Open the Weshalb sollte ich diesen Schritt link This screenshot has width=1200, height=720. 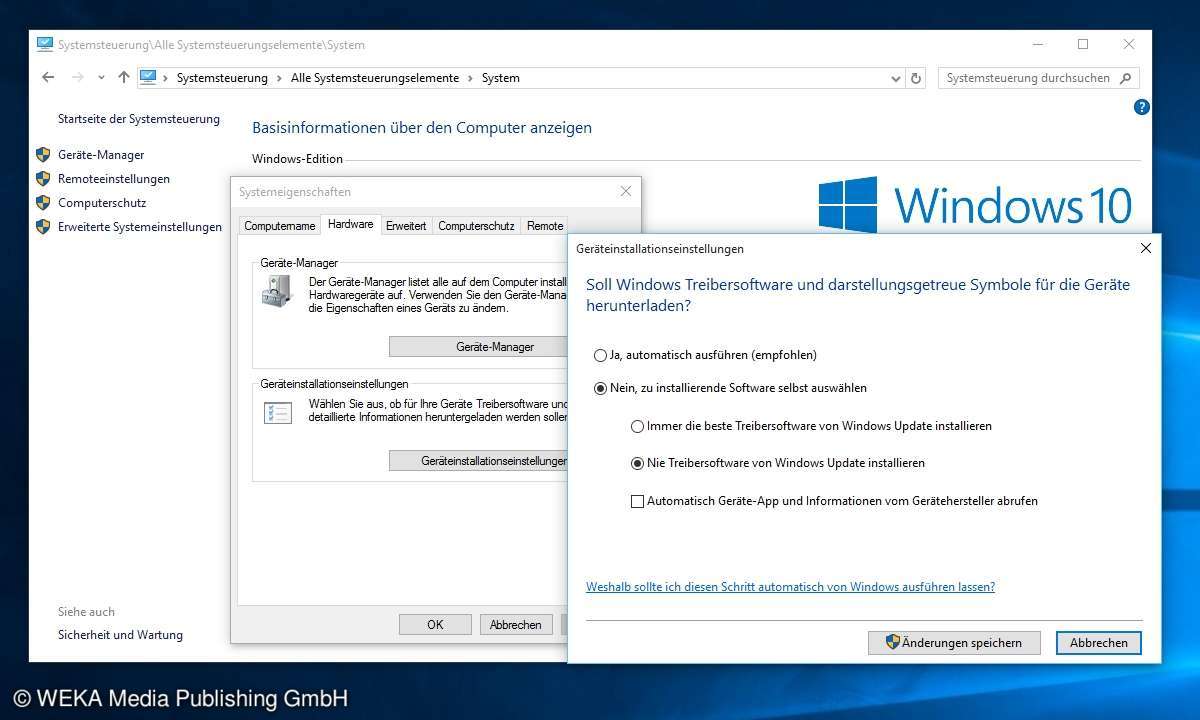(790, 587)
